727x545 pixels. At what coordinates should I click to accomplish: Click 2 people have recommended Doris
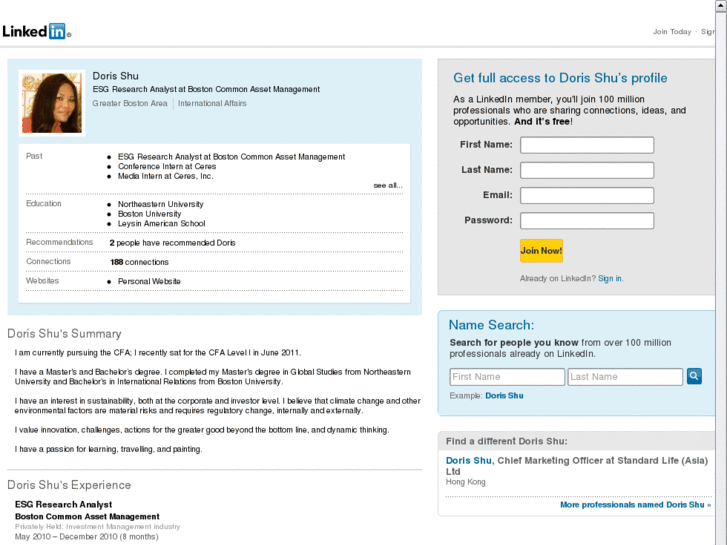click(x=172, y=243)
